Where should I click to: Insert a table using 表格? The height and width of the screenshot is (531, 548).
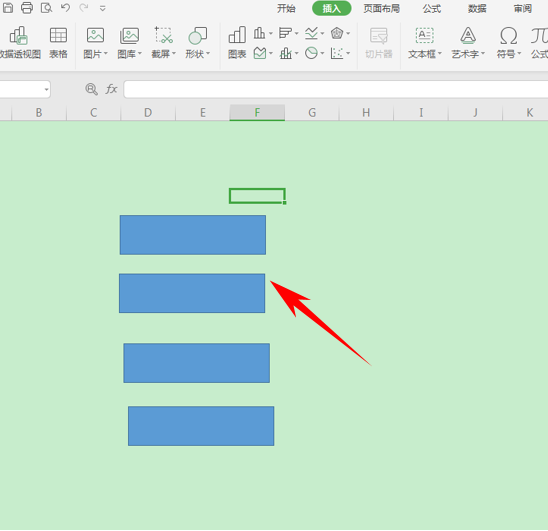pos(58,43)
